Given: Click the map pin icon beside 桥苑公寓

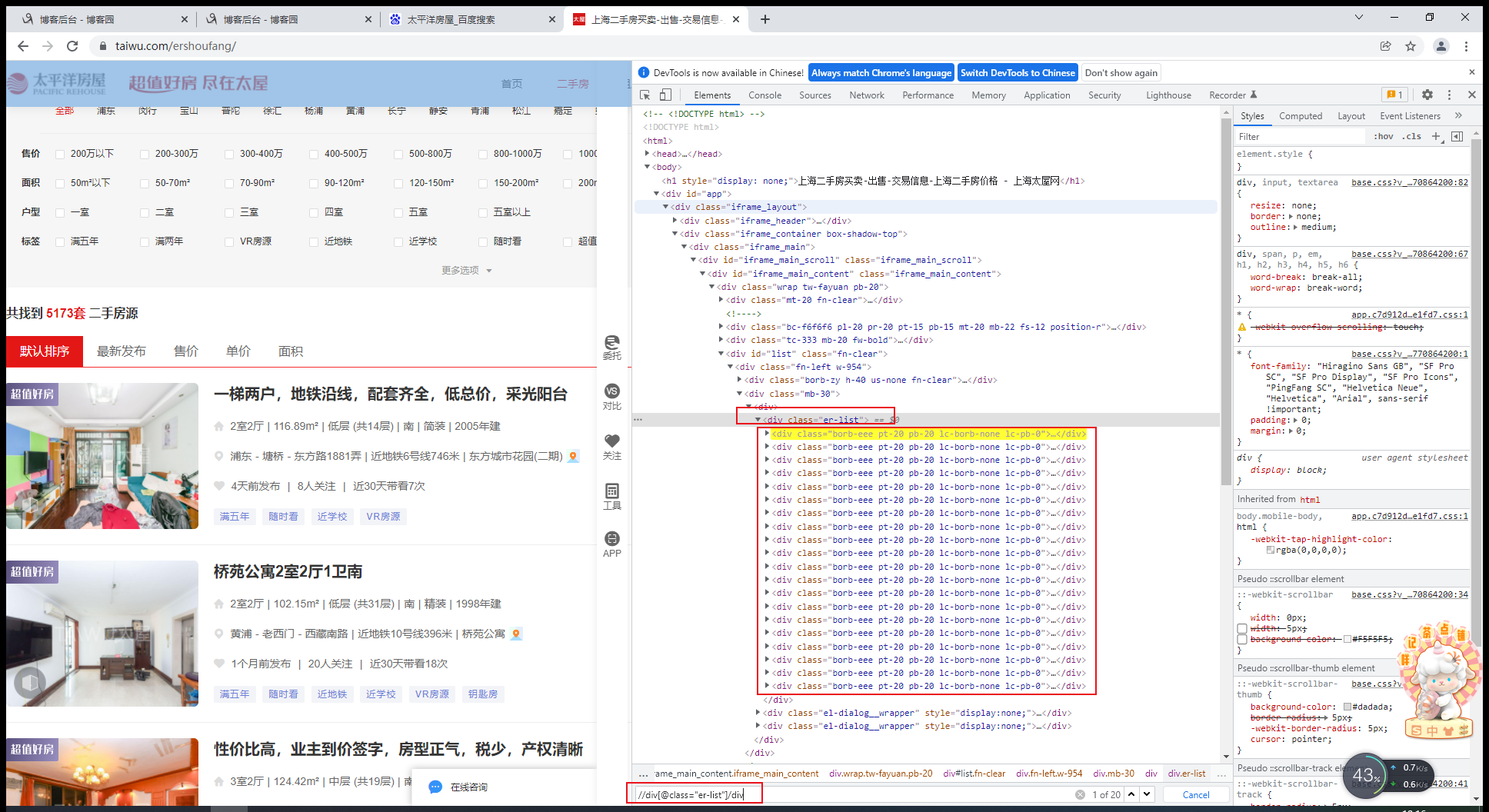Looking at the screenshot, I should [517, 634].
